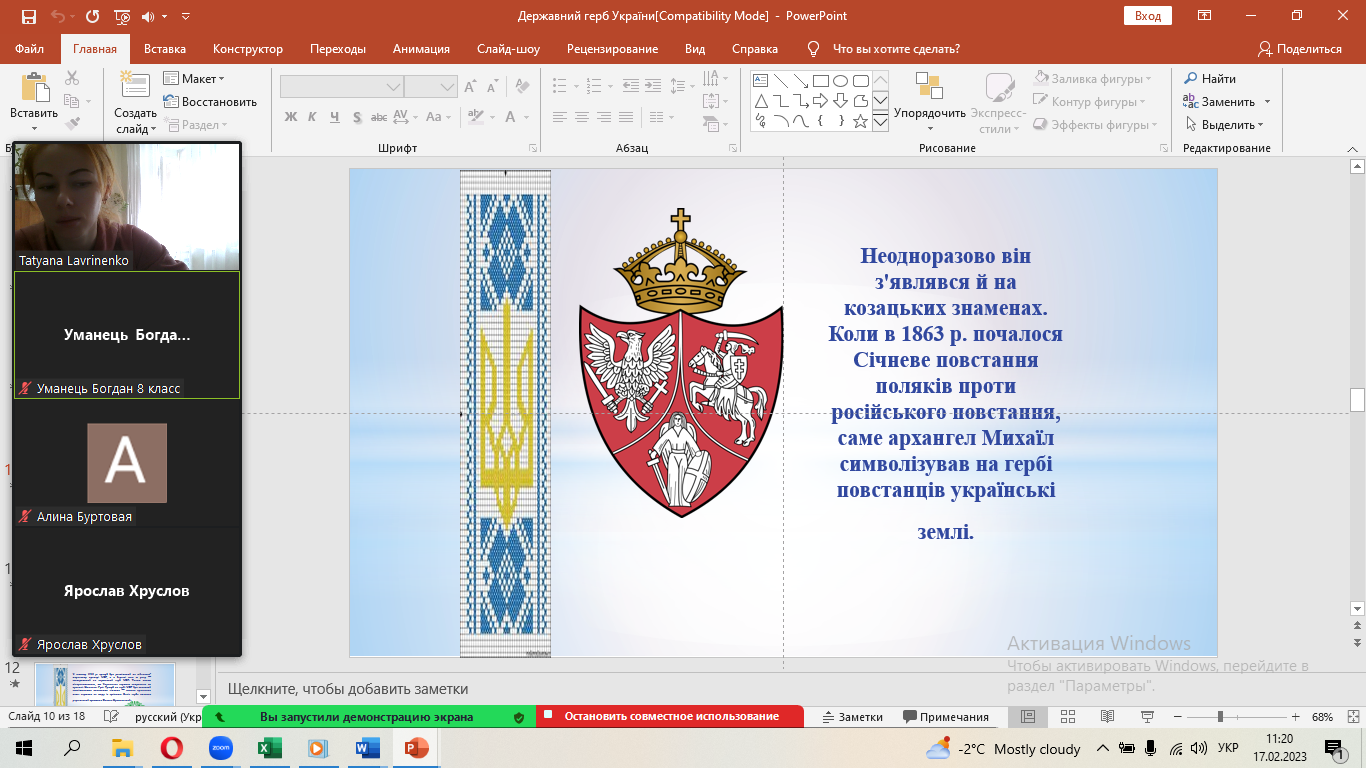
Task: Toggle justify text alignment
Action: click(x=626, y=117)
